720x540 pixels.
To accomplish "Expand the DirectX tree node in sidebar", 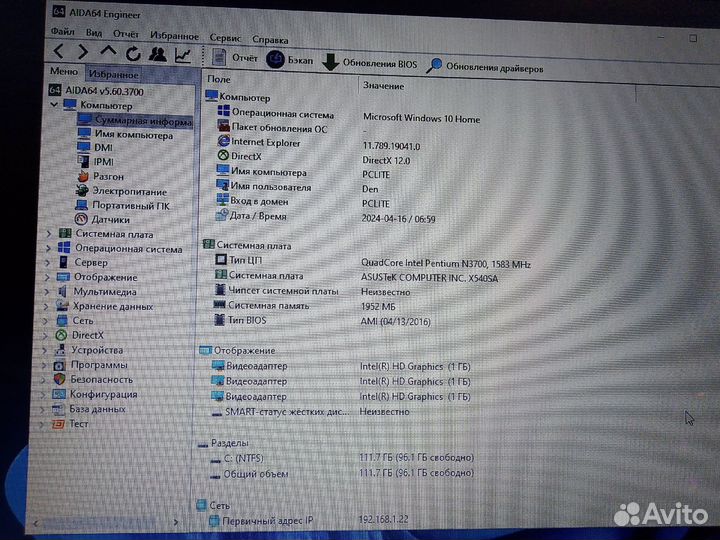I will point(45,335).
